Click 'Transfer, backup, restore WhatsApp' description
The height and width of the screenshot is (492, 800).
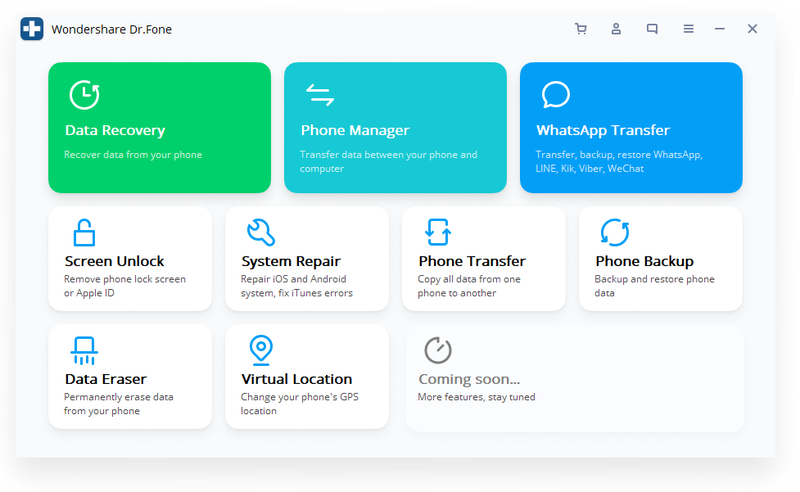pyautogui.click(x=619, y=161)
